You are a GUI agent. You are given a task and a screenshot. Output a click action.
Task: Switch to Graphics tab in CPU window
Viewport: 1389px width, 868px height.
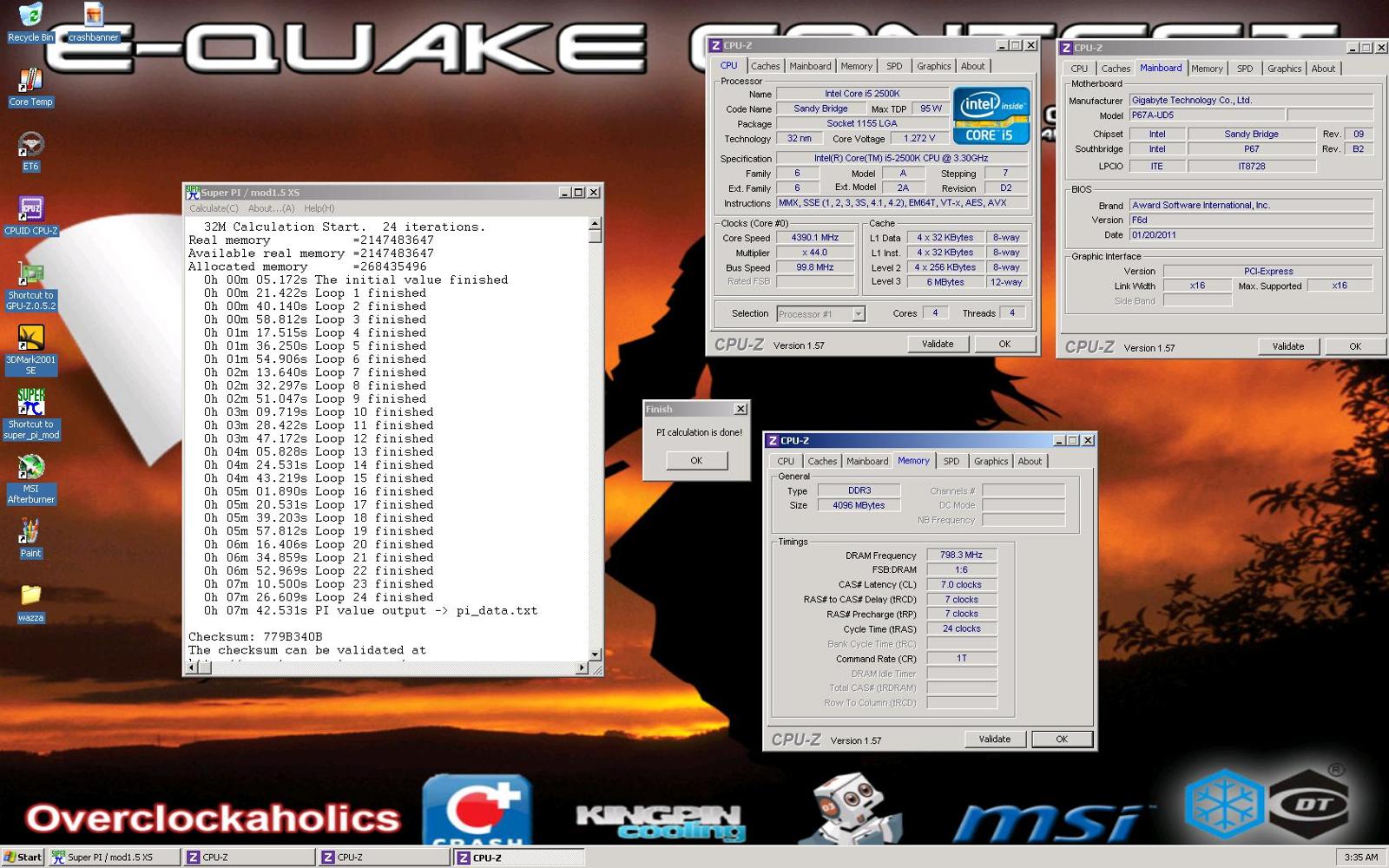(933, 66)
